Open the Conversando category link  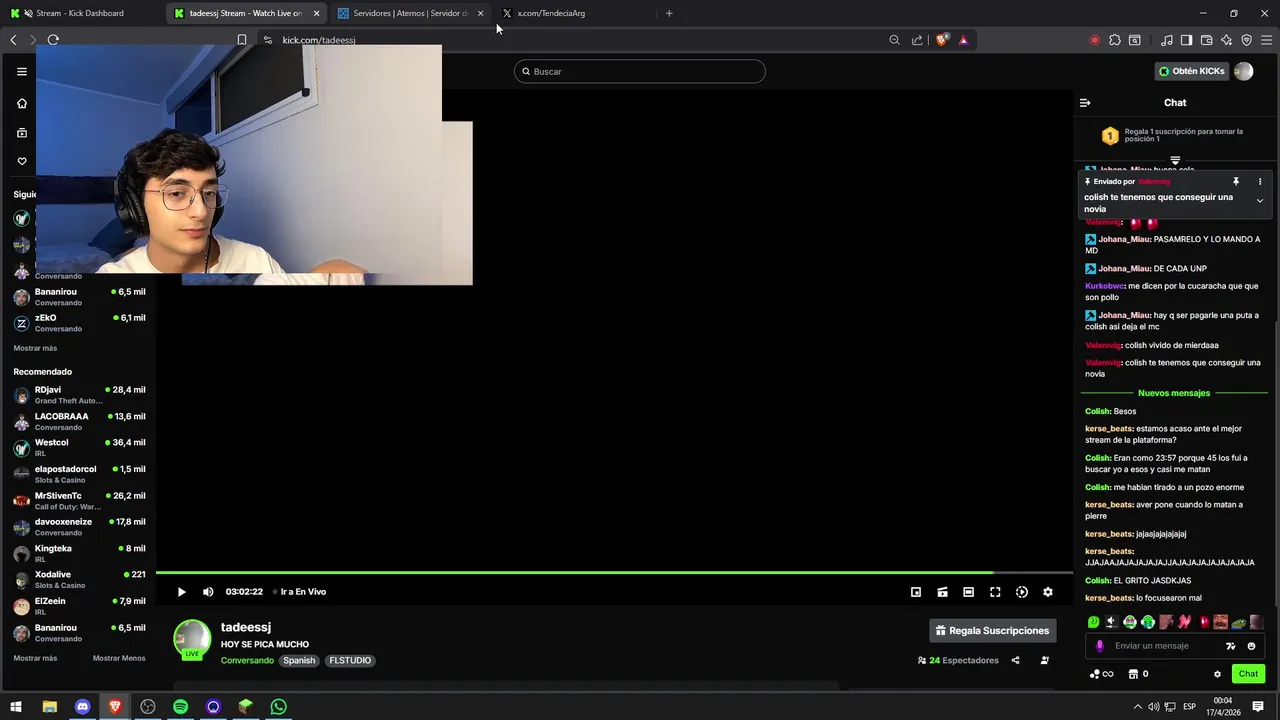[x=247, y=661]
